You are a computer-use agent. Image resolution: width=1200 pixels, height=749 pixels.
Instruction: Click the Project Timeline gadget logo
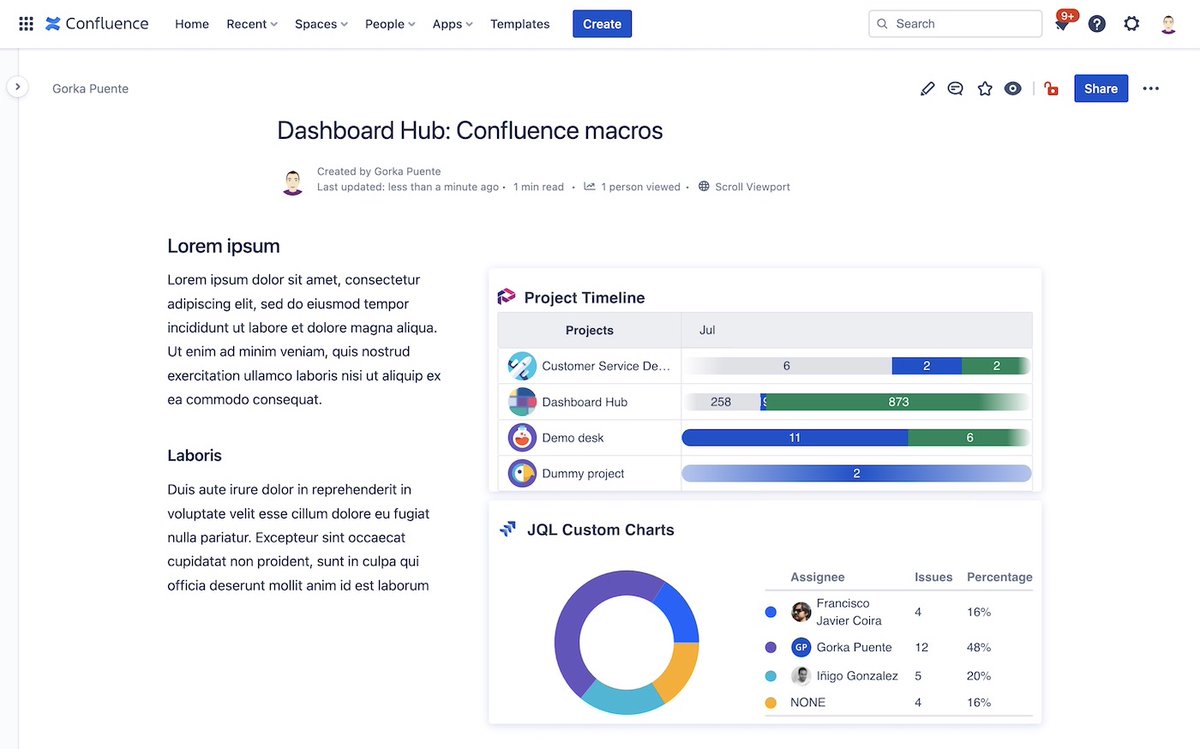click(x=506, y=297)
